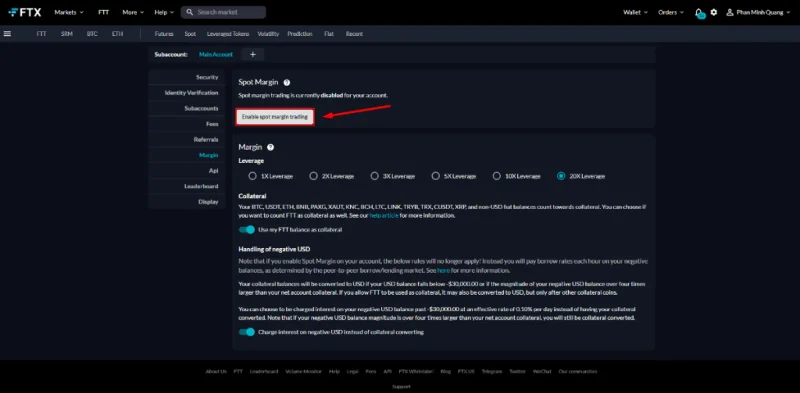Open Twitter footer link
This screenshot has width=800, height=393.
(517, 372)
